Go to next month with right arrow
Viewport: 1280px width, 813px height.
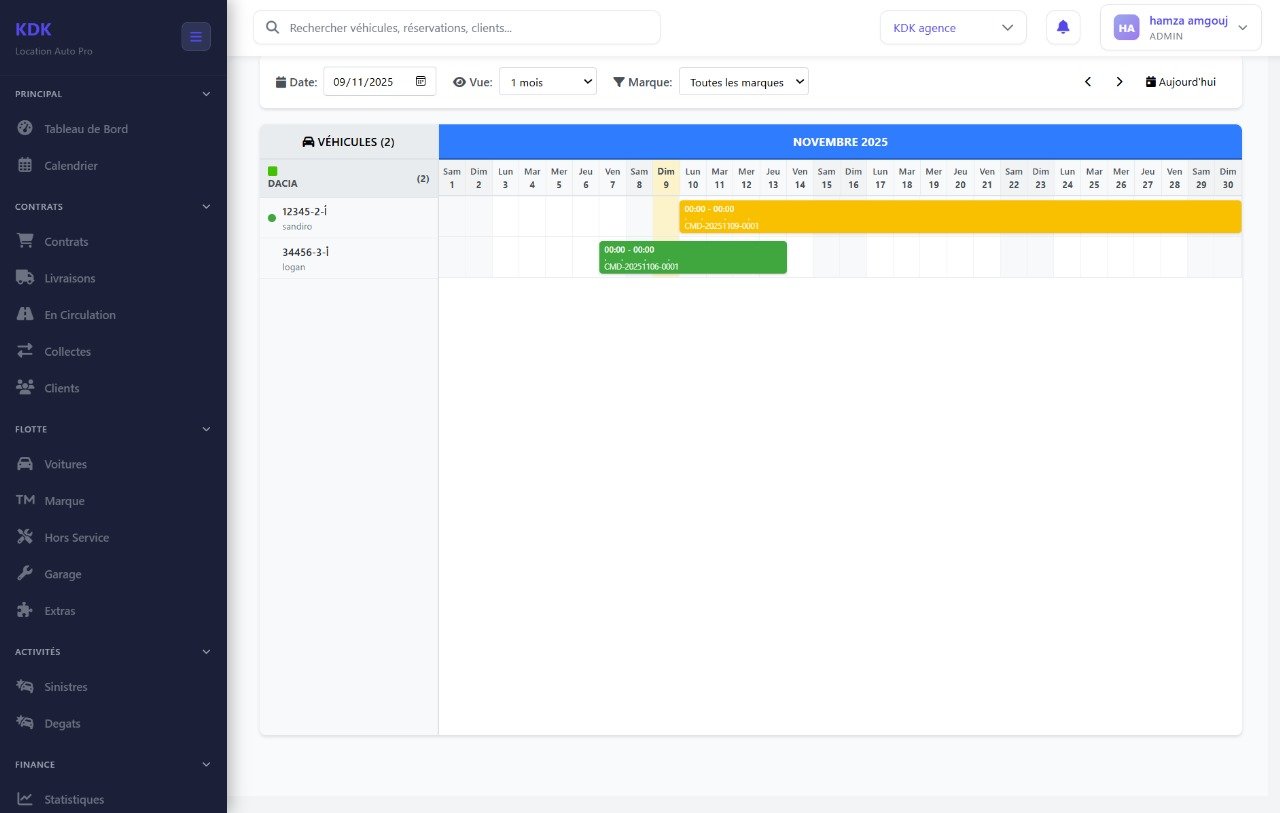[x=1119, y=81]
